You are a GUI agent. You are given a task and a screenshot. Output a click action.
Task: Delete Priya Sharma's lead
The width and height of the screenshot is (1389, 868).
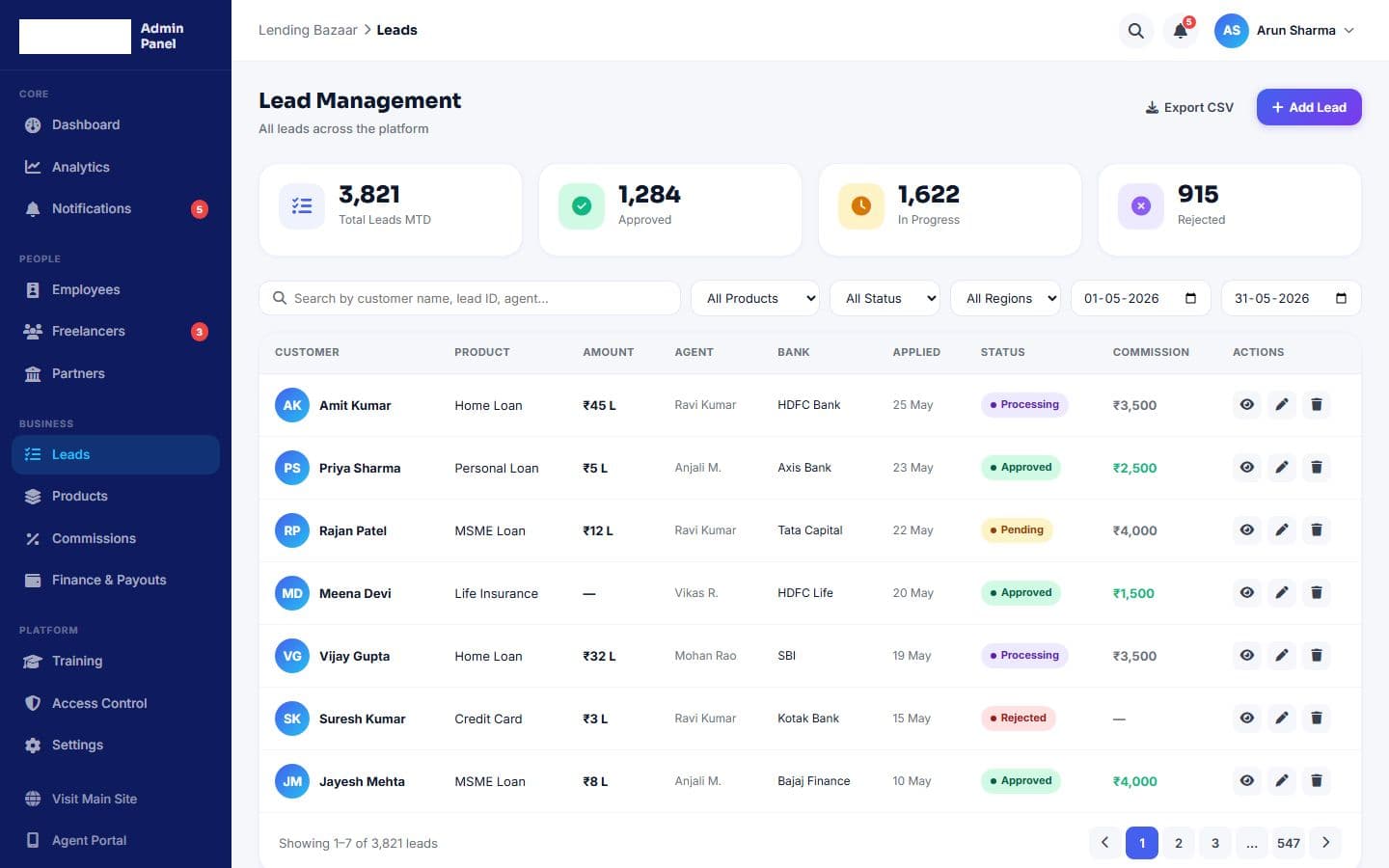(1317, 468)
